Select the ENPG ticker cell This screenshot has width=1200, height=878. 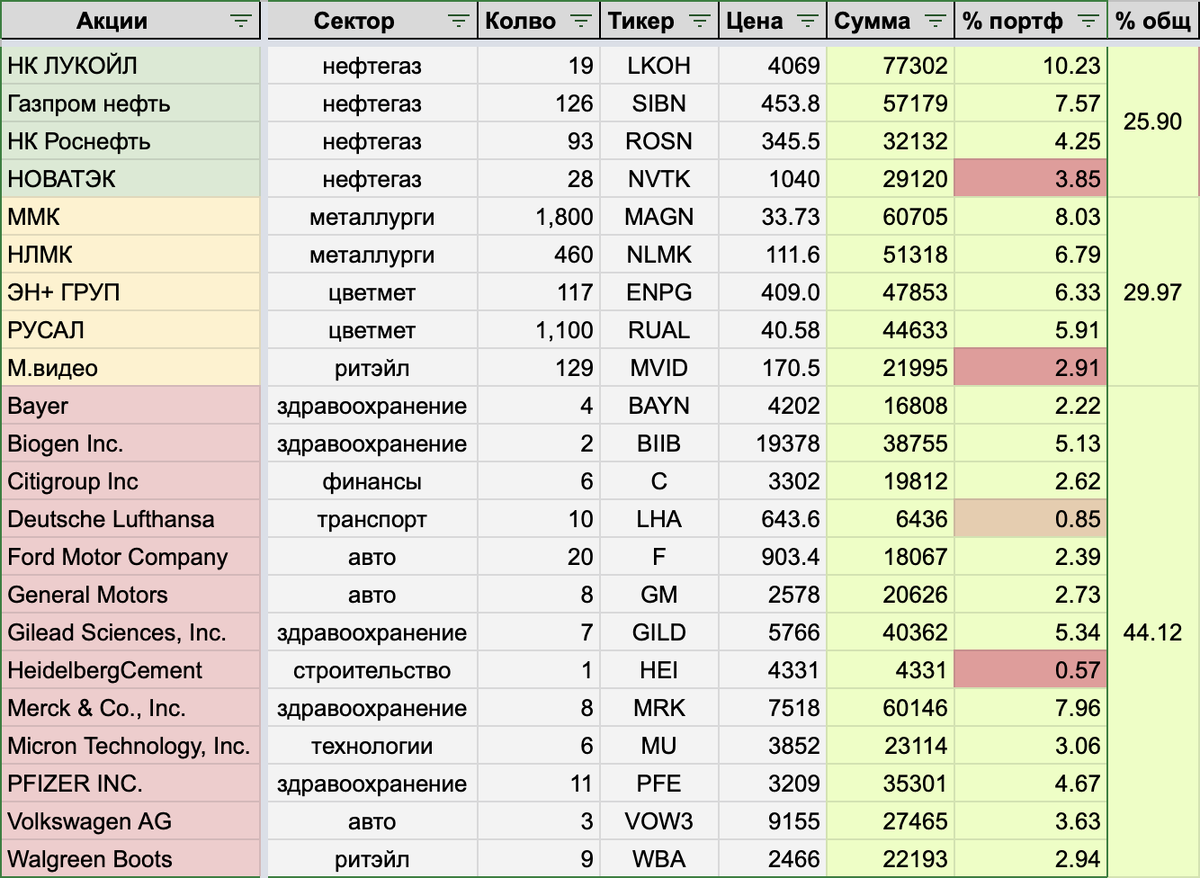tap(659, 293)
